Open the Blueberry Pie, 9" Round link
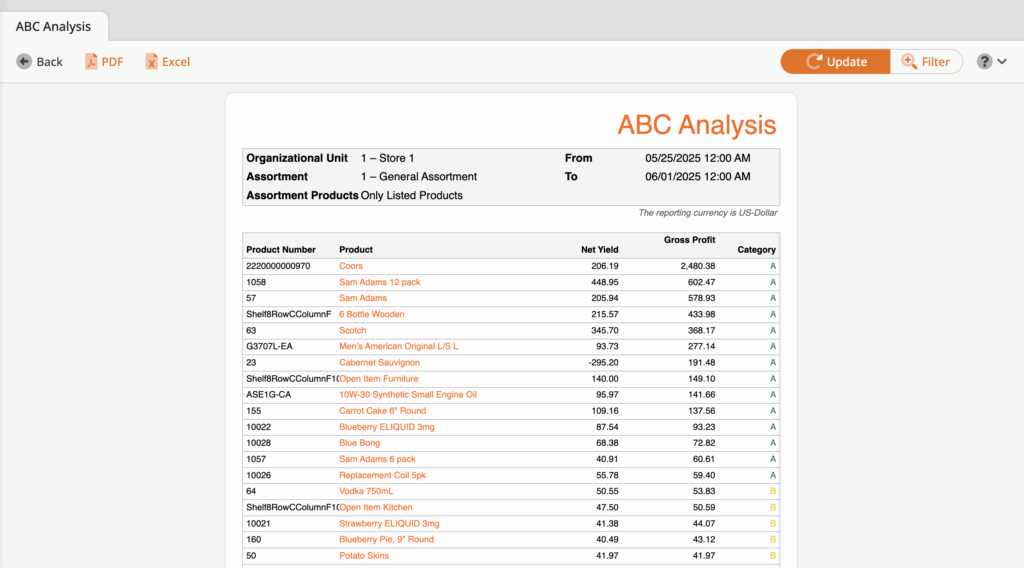The image size is (1024, 568). pyautogui.click(x=387, y=539)
